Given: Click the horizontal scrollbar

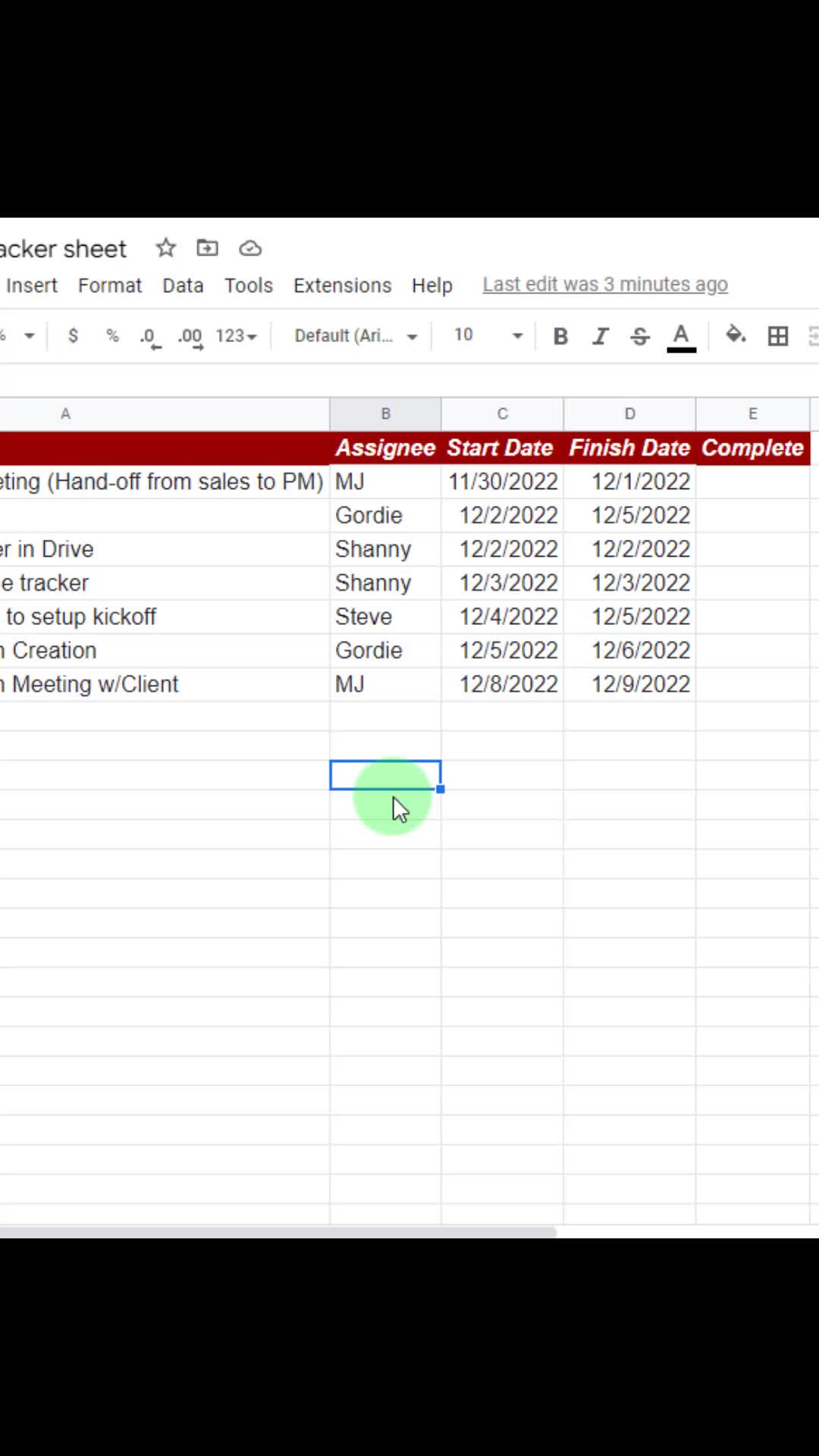Looking at the screenshot, I should click(278, 1232).
